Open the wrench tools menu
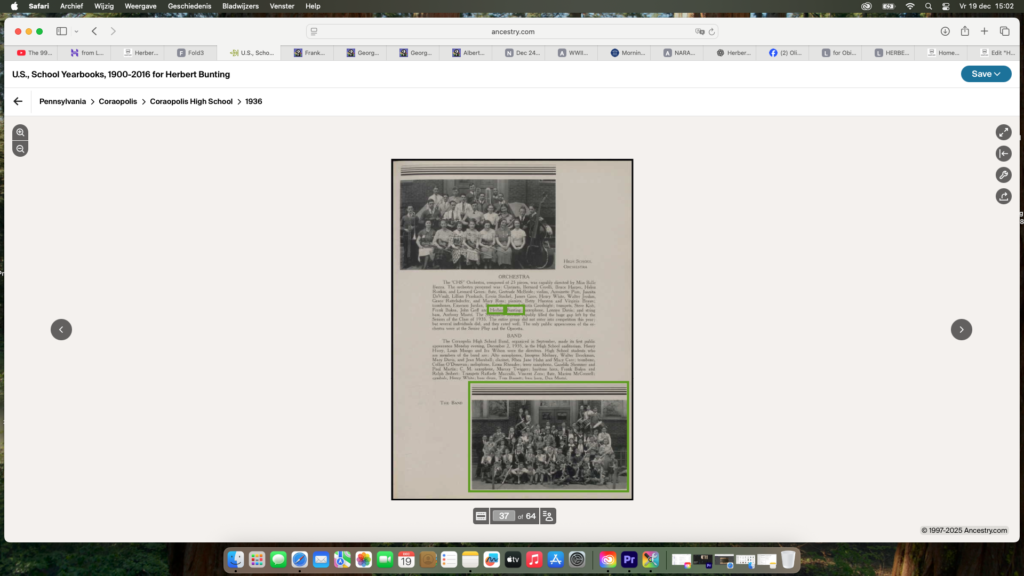 coord(1003,175)
